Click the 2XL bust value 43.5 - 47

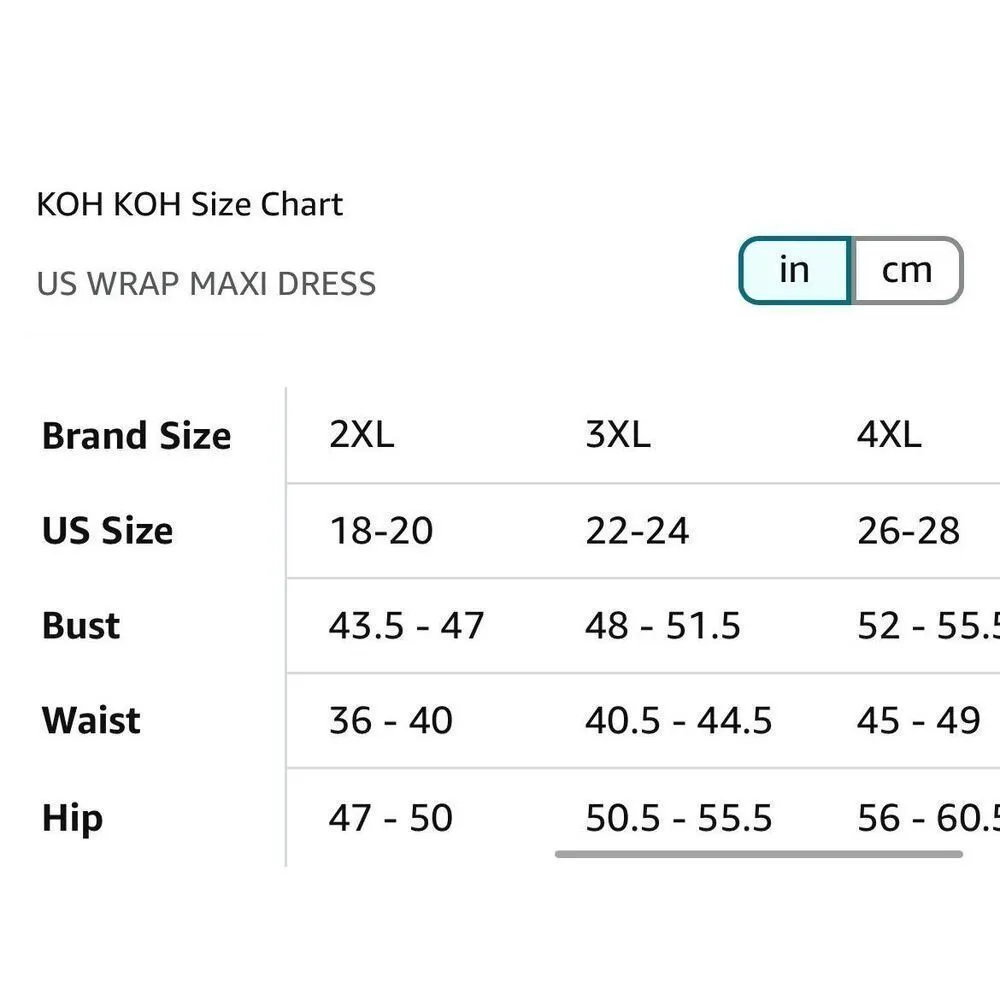406,626
